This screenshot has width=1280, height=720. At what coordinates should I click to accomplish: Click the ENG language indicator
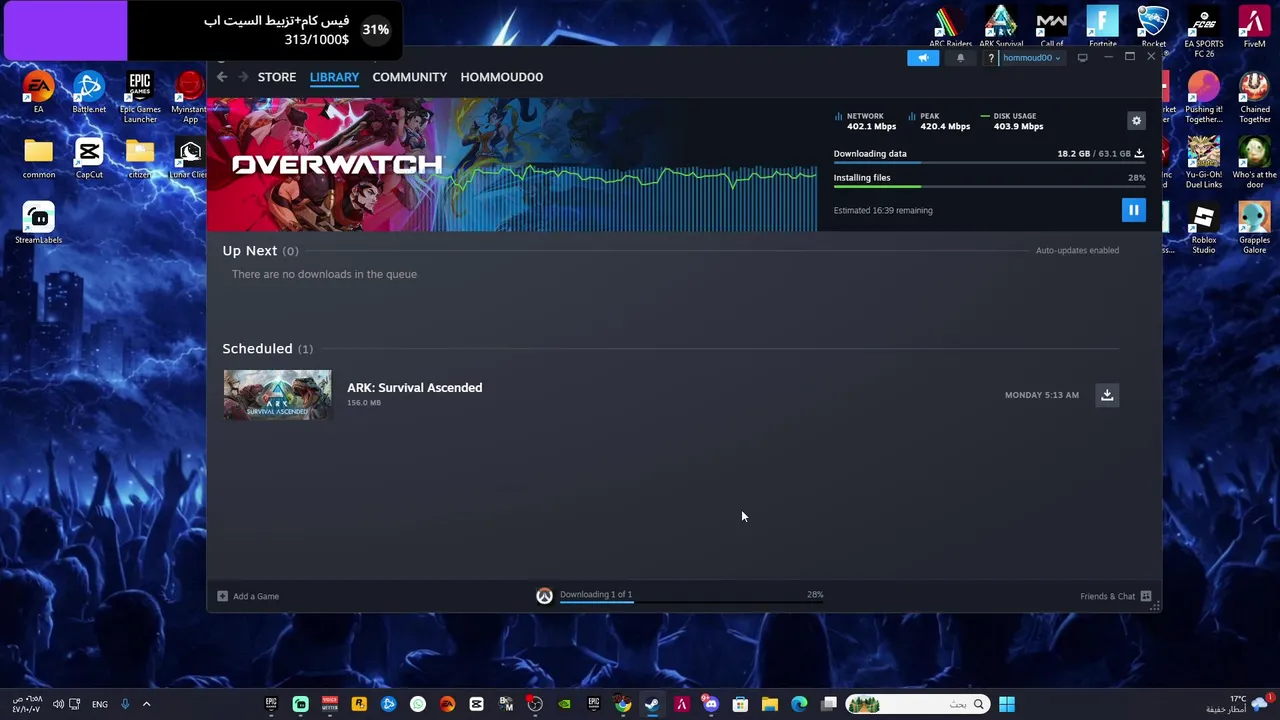100,704
